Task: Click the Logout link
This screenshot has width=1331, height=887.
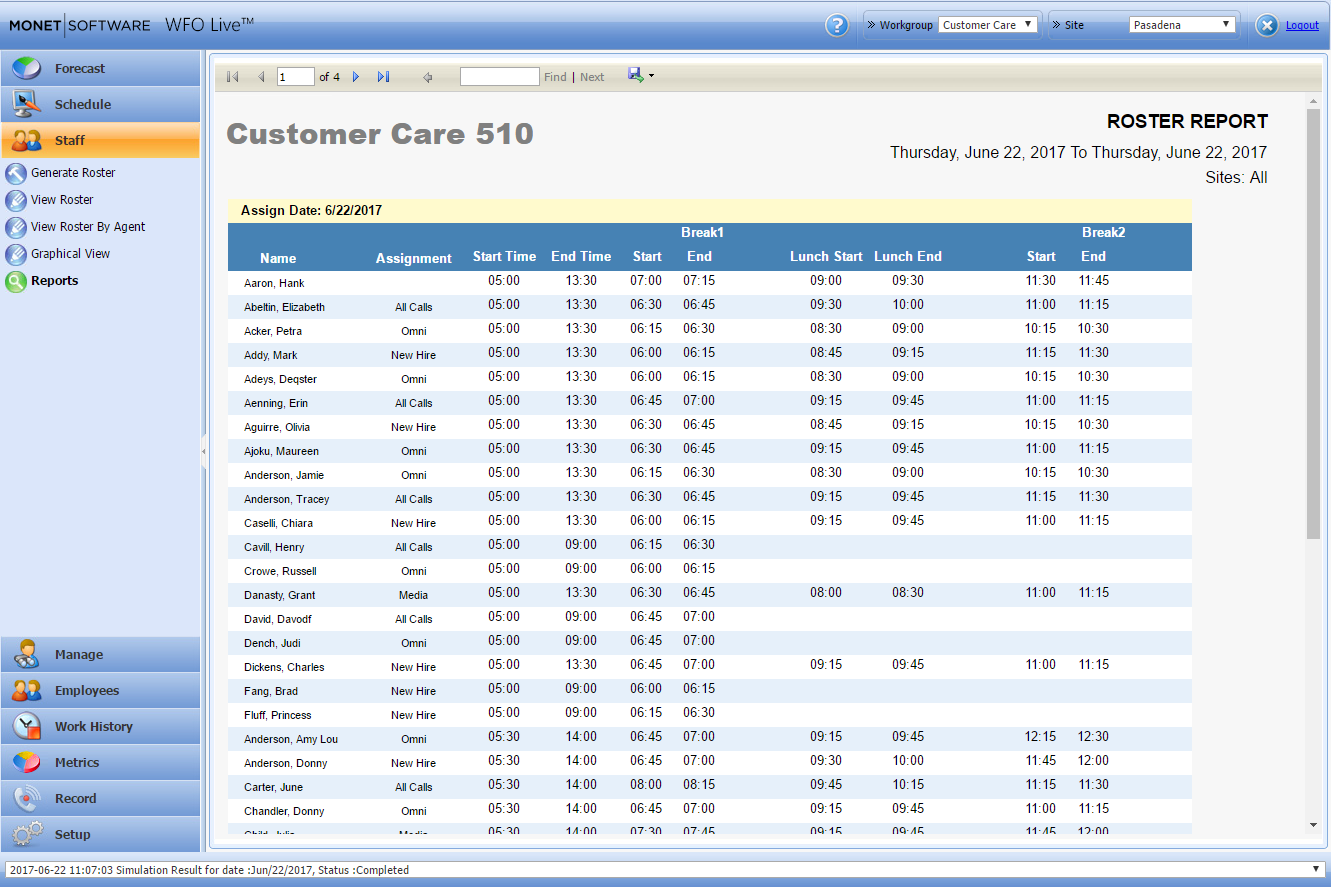Action: click(1302, 25)
